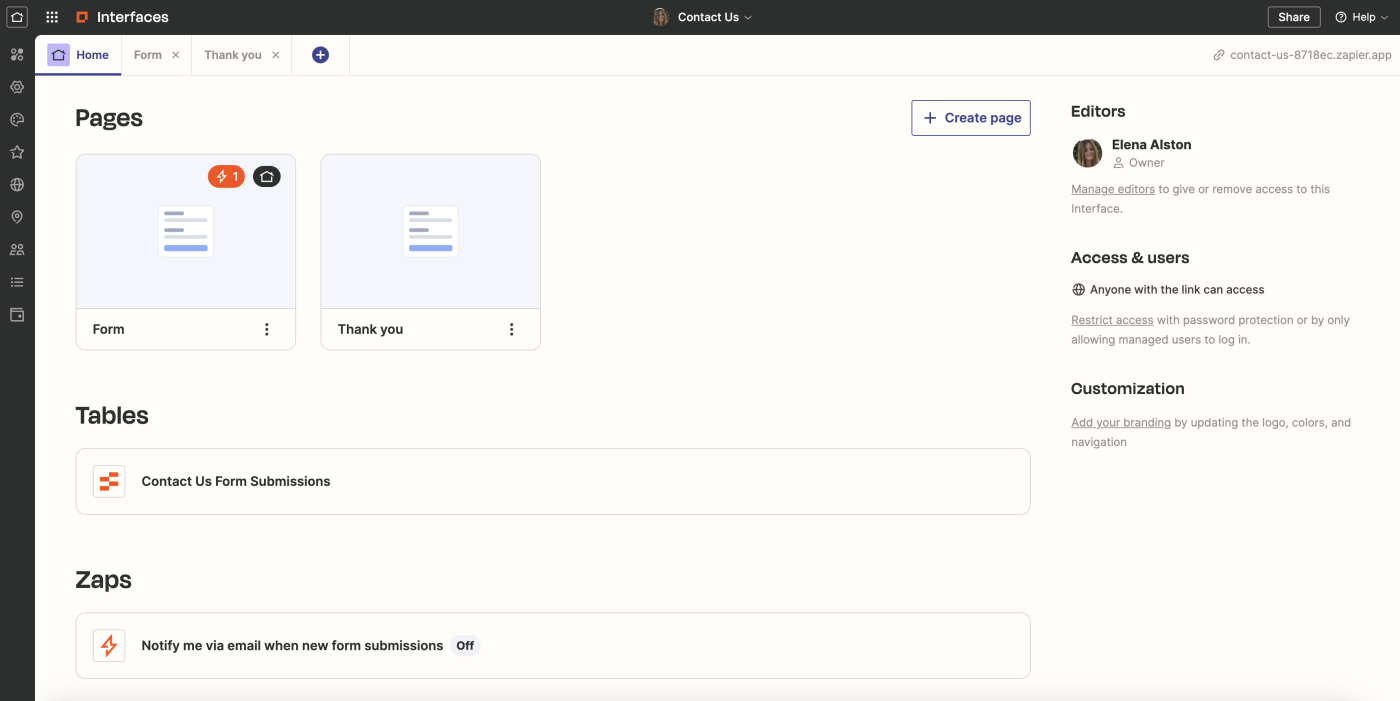Open the Contact Us Form Submissions table
The image size is (1400, 701).
click(x=553, y=481)
